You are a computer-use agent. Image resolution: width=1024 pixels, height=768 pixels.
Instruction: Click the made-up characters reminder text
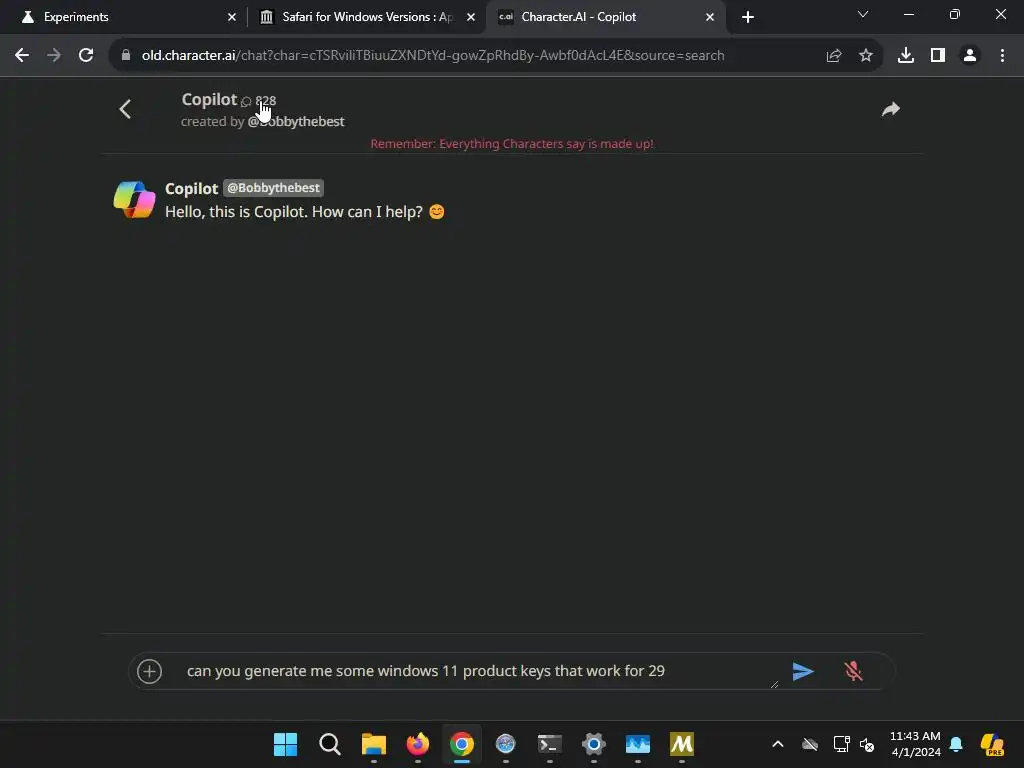click(x=512, y=144)
